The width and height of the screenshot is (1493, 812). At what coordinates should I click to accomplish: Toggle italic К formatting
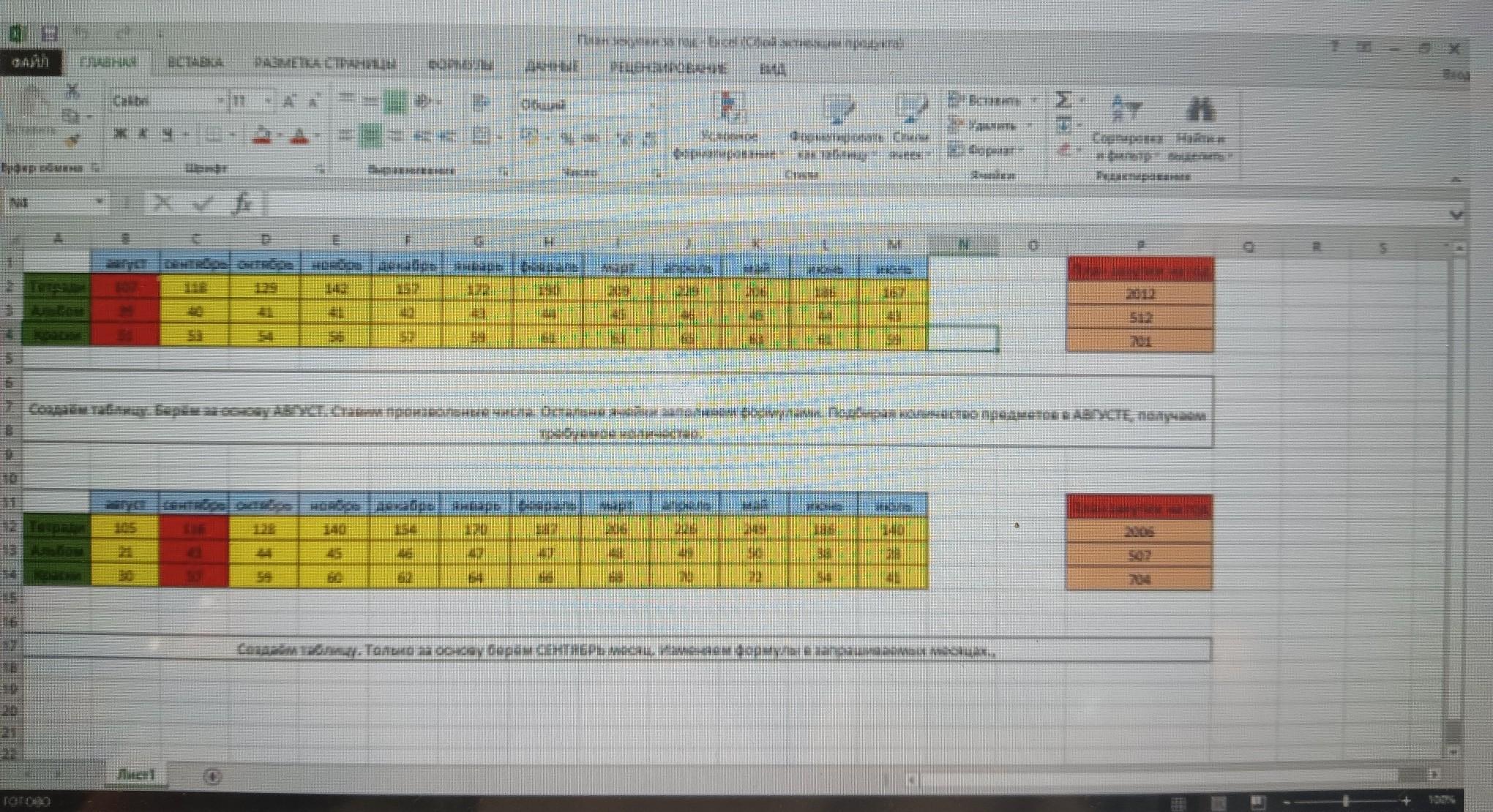pos(144,134)
